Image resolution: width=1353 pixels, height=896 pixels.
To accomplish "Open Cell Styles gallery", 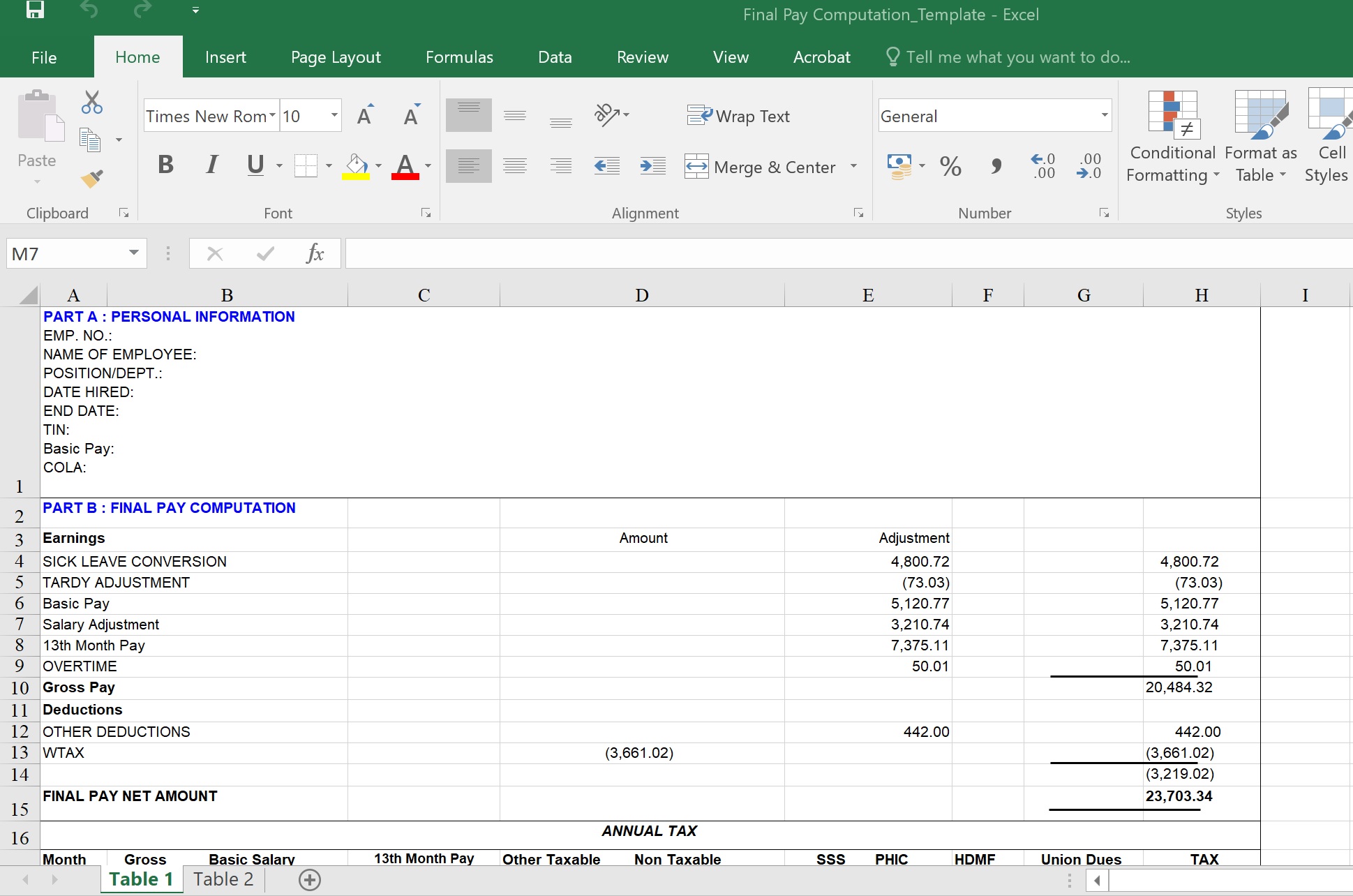I will (1328, 137).
